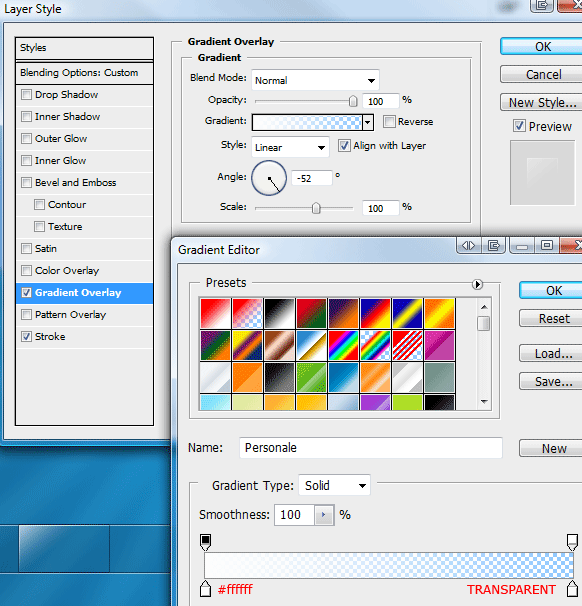This screenshot has width=582, height=606.
Task: Open the gradient Style dropdown showing Linear
Action: pyautogui.click(x=290, y=147)
